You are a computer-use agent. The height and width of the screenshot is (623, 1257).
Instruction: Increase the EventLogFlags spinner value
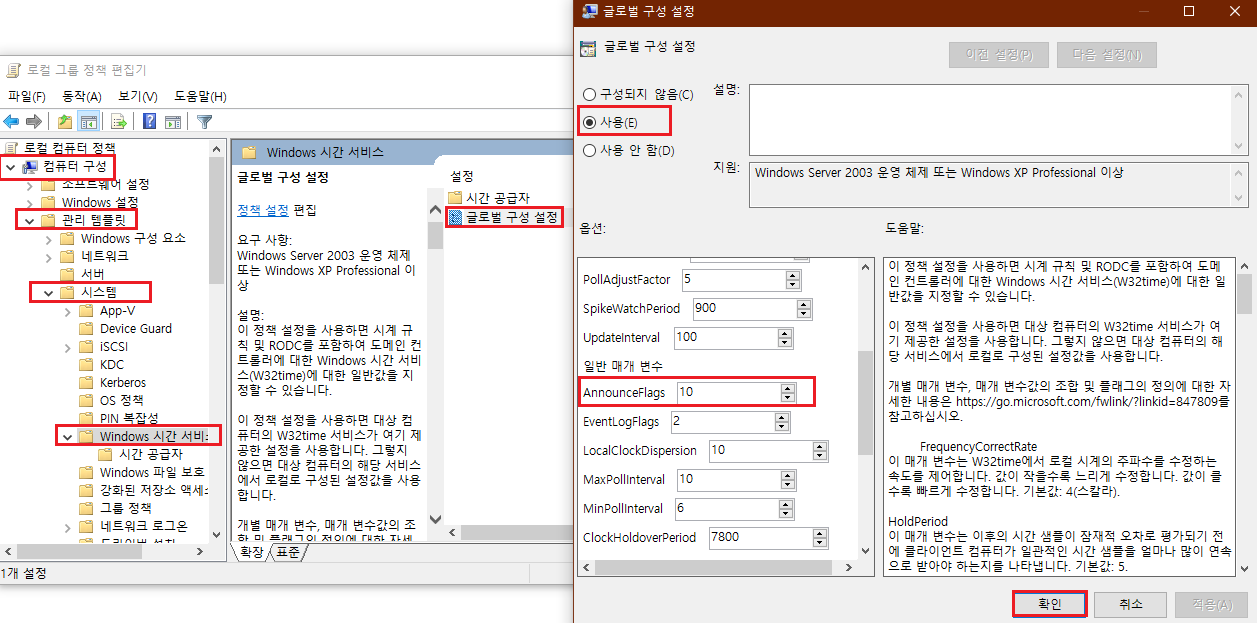coord(781,416)
